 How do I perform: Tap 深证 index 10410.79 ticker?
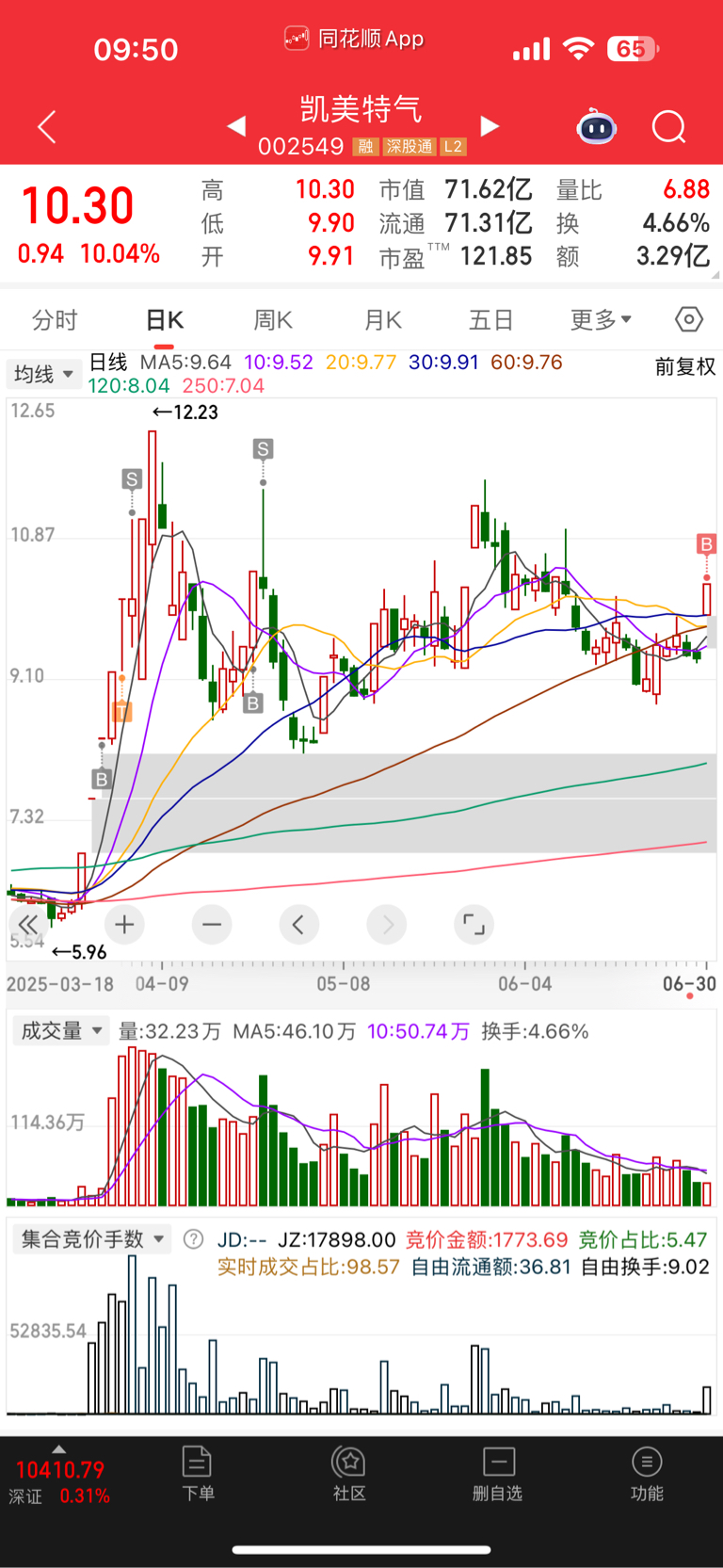pyautogui.click(x=59, y=1482)
